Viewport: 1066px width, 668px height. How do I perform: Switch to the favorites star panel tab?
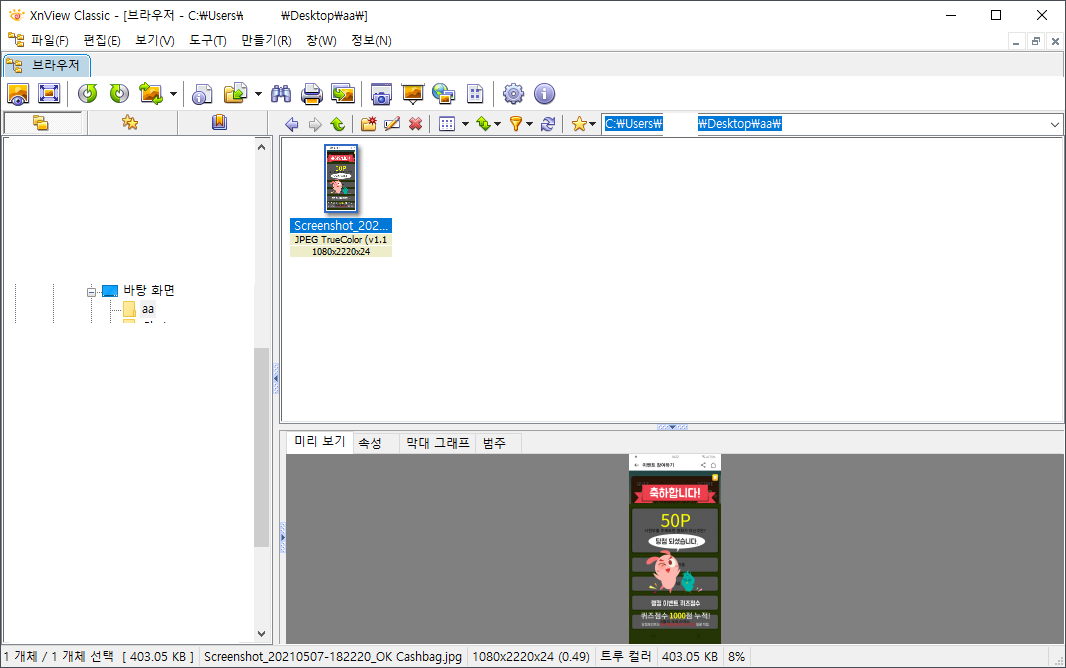pos(130,123)
